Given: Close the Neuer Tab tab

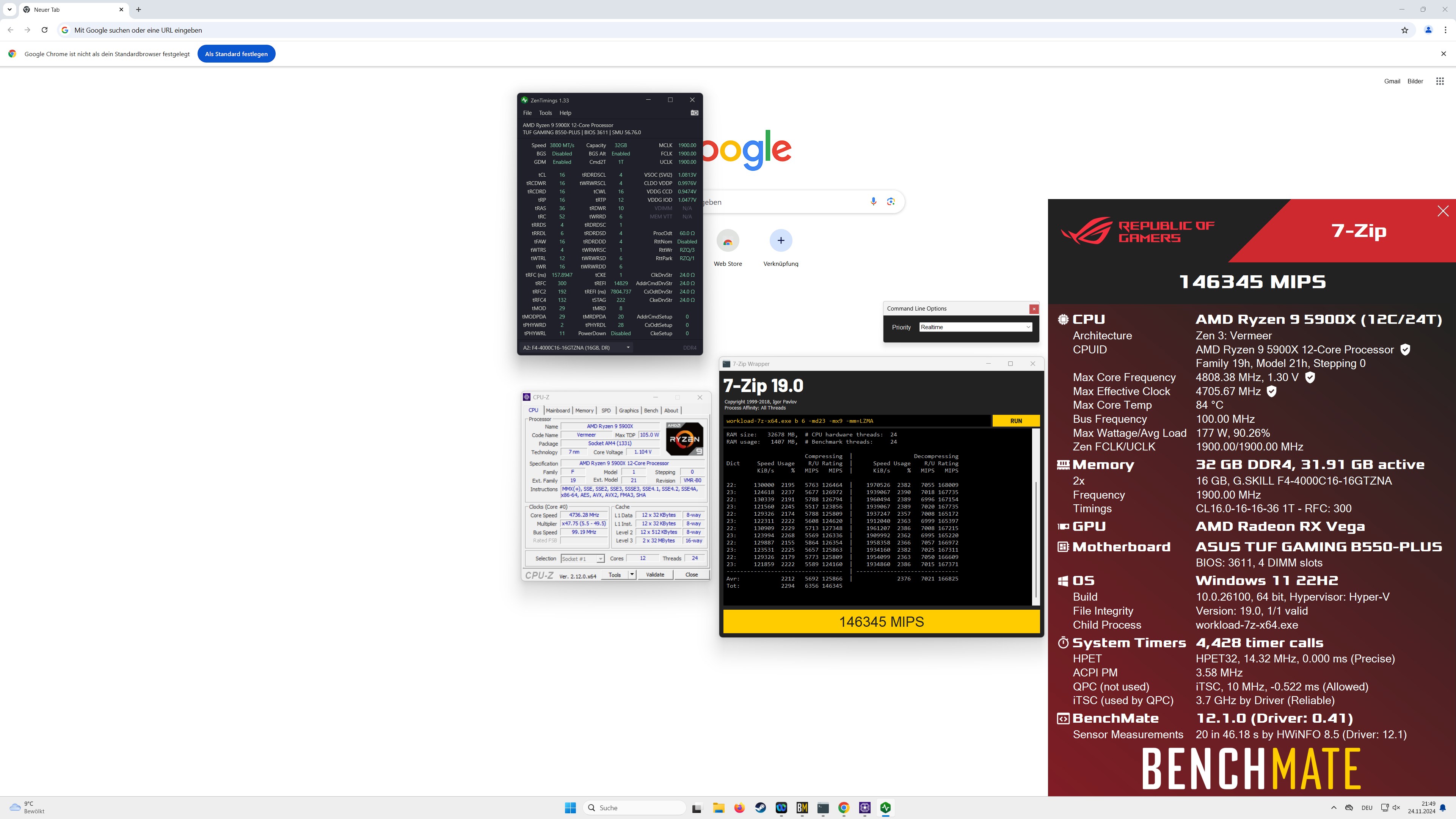Looking at the screenshot, I should (121, 9).
